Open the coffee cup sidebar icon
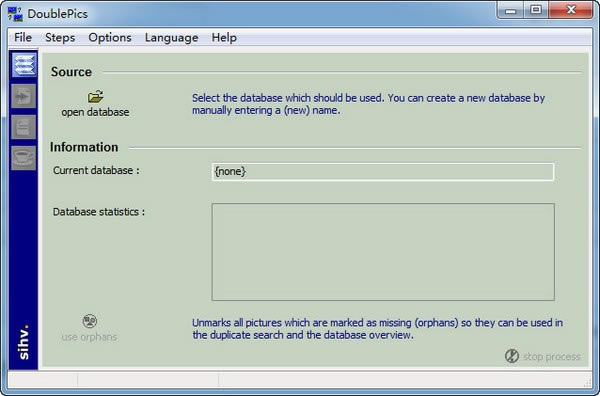 click(24, 158)
